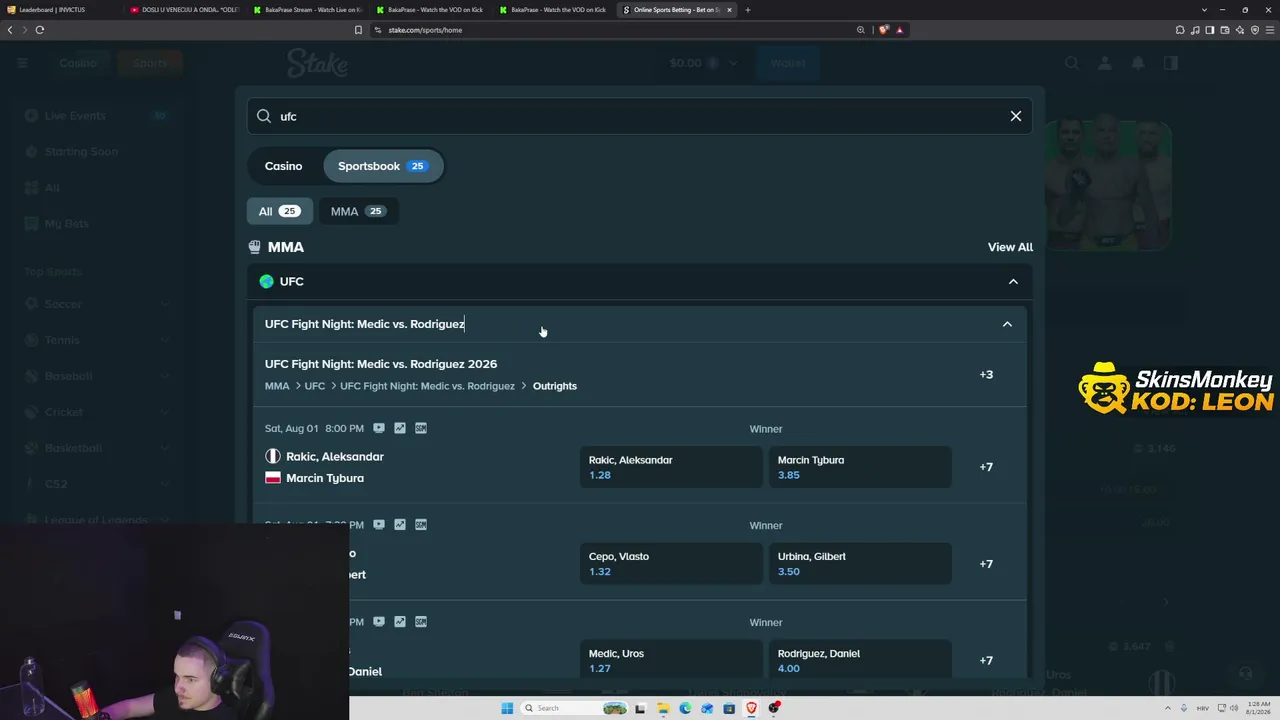Bookmark this page with the bookmark icon
Image resolution: width=1280 pixels, height=720 pixels.
click(358, 30)
